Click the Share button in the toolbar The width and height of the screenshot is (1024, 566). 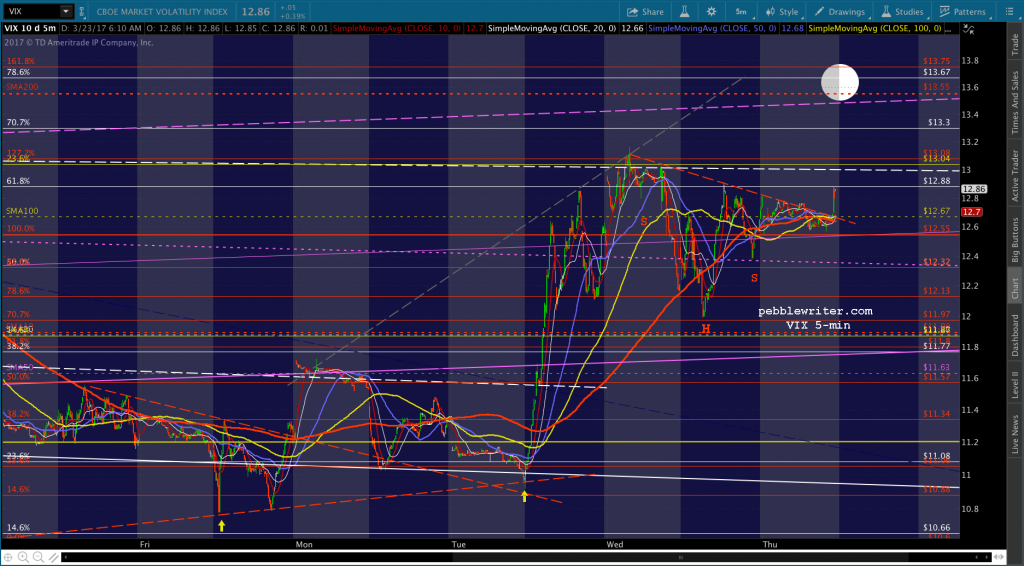pos(645,12)
